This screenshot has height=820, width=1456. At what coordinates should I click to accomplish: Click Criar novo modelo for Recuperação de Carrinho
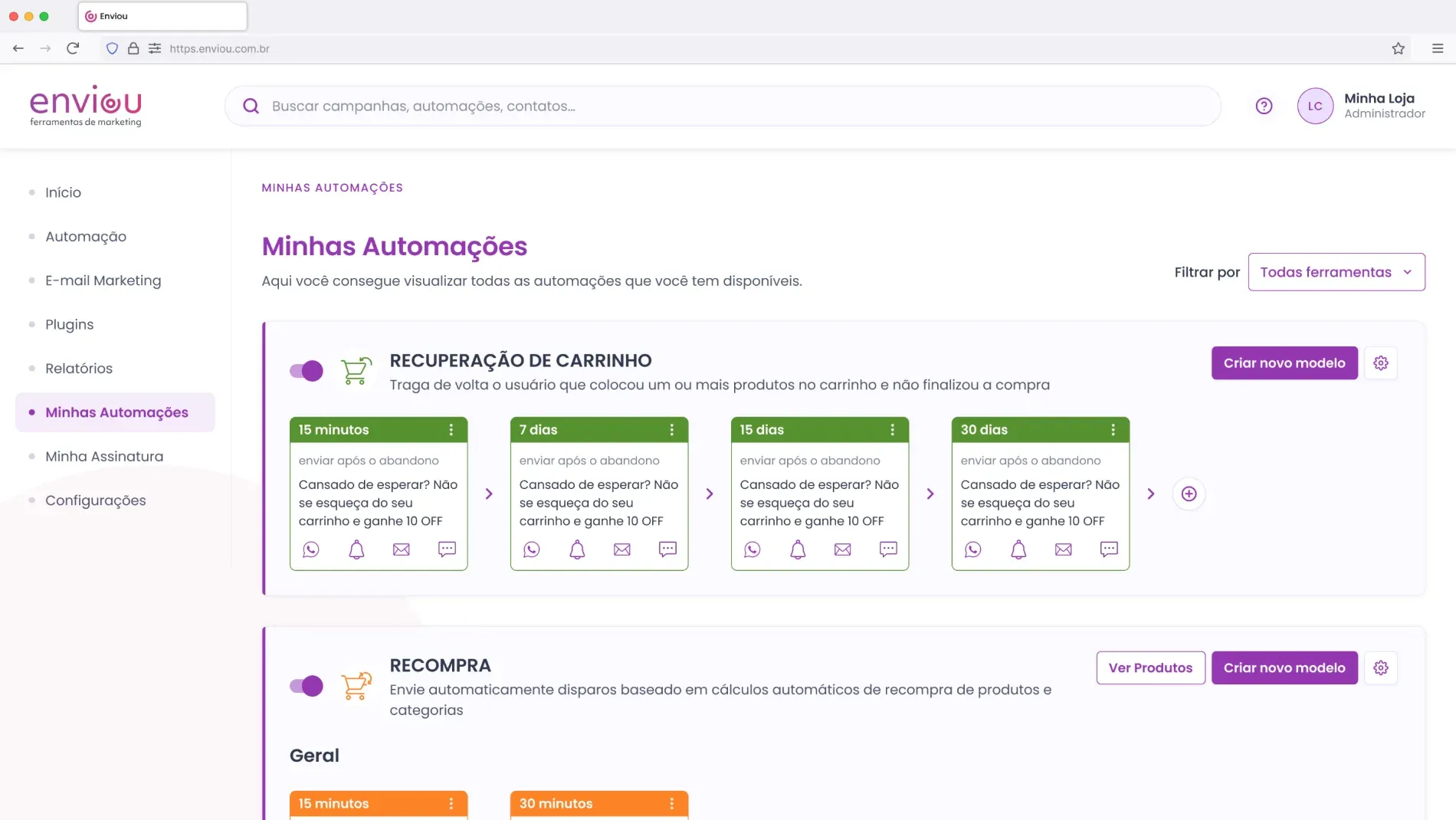(1284, 363)
